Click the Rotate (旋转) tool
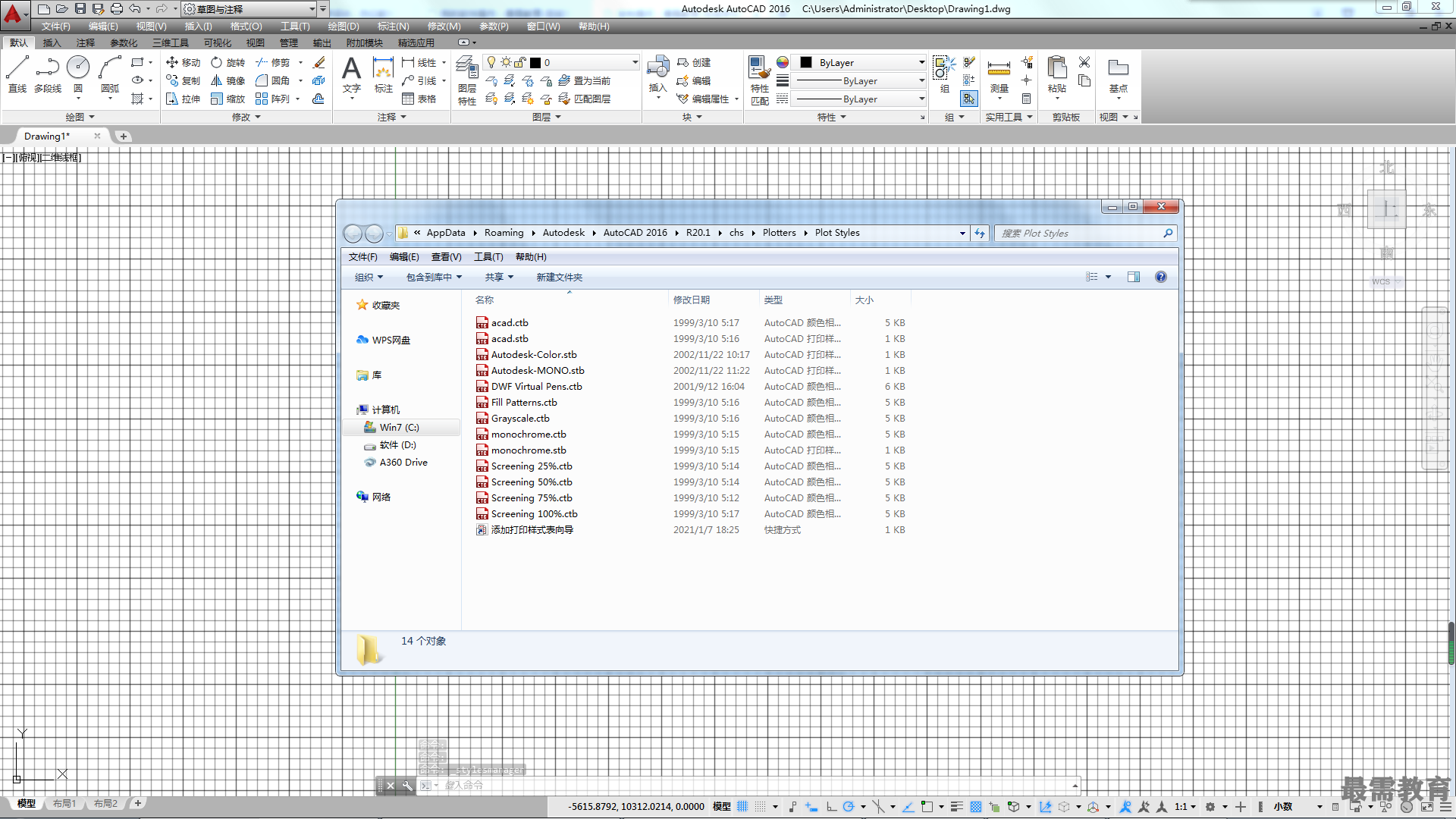1456x819 pixels. click(x=227, y=62)
